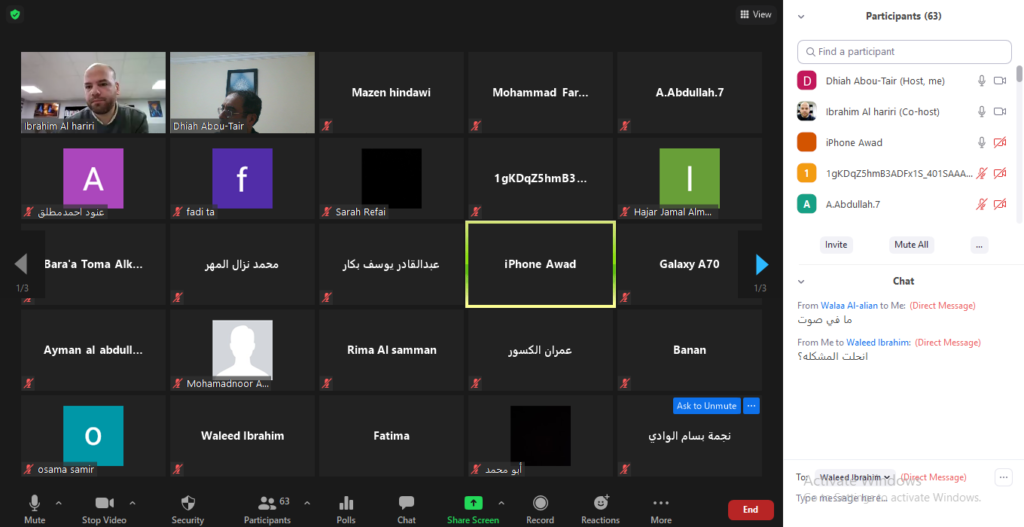Viewport: 1024px width, 527px height.
Task: Open Polls from the toolbar
Action: tap(346, 509)
